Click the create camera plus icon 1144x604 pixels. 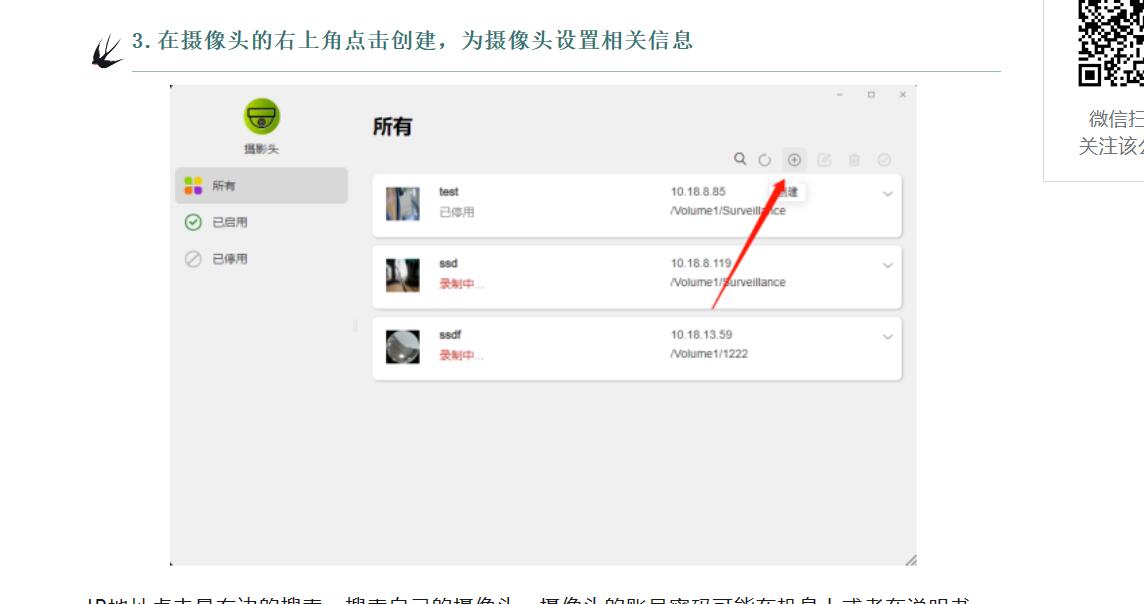click(794, 160)
